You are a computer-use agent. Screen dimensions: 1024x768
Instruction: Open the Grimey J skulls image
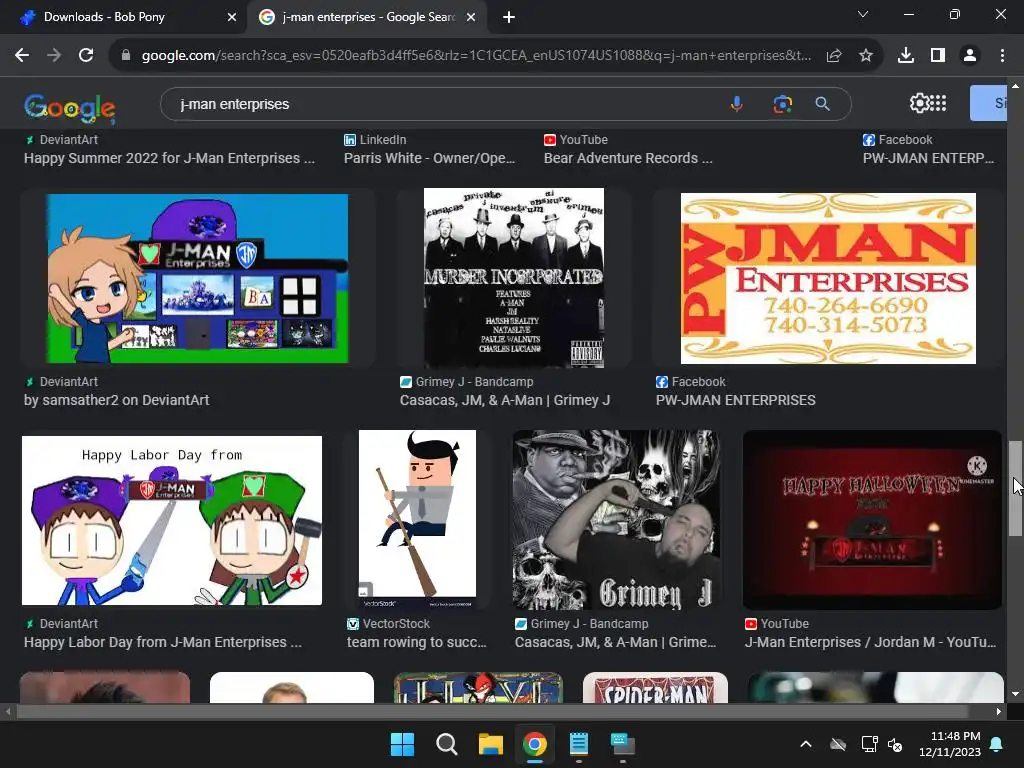616,520
